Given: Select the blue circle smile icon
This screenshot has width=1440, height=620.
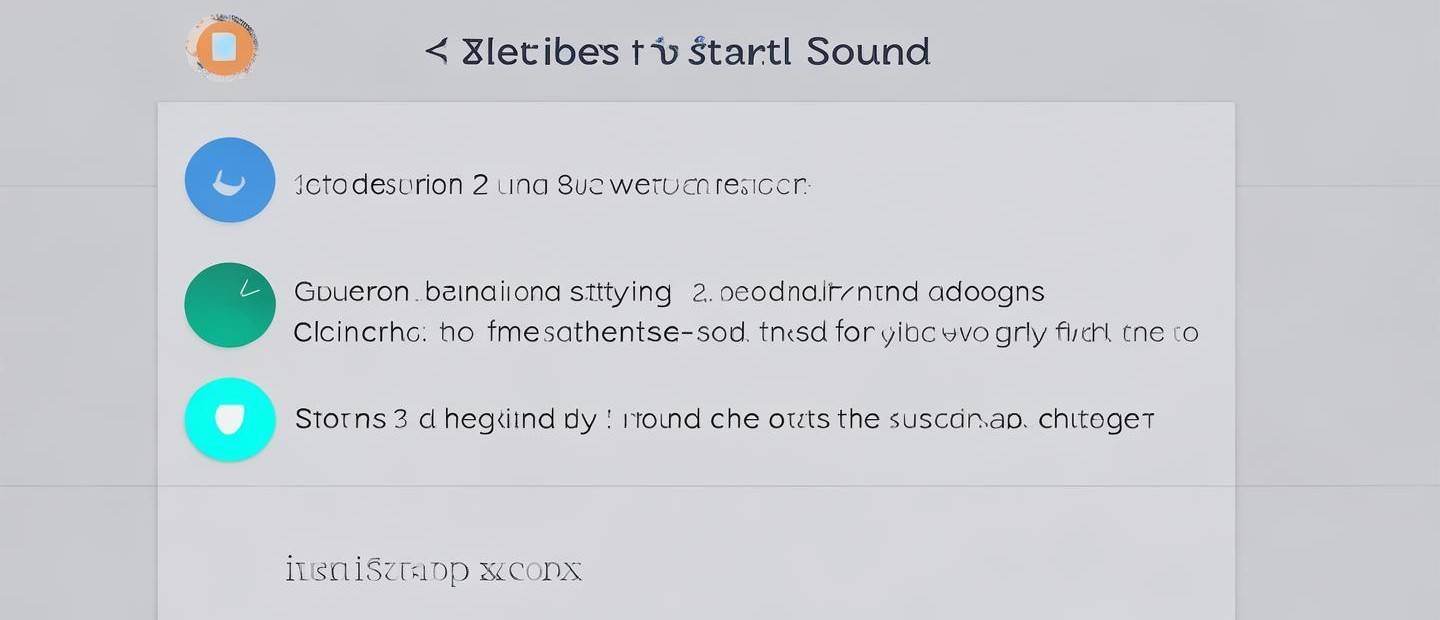Looking at the screenshot, I should coord(230,180).
